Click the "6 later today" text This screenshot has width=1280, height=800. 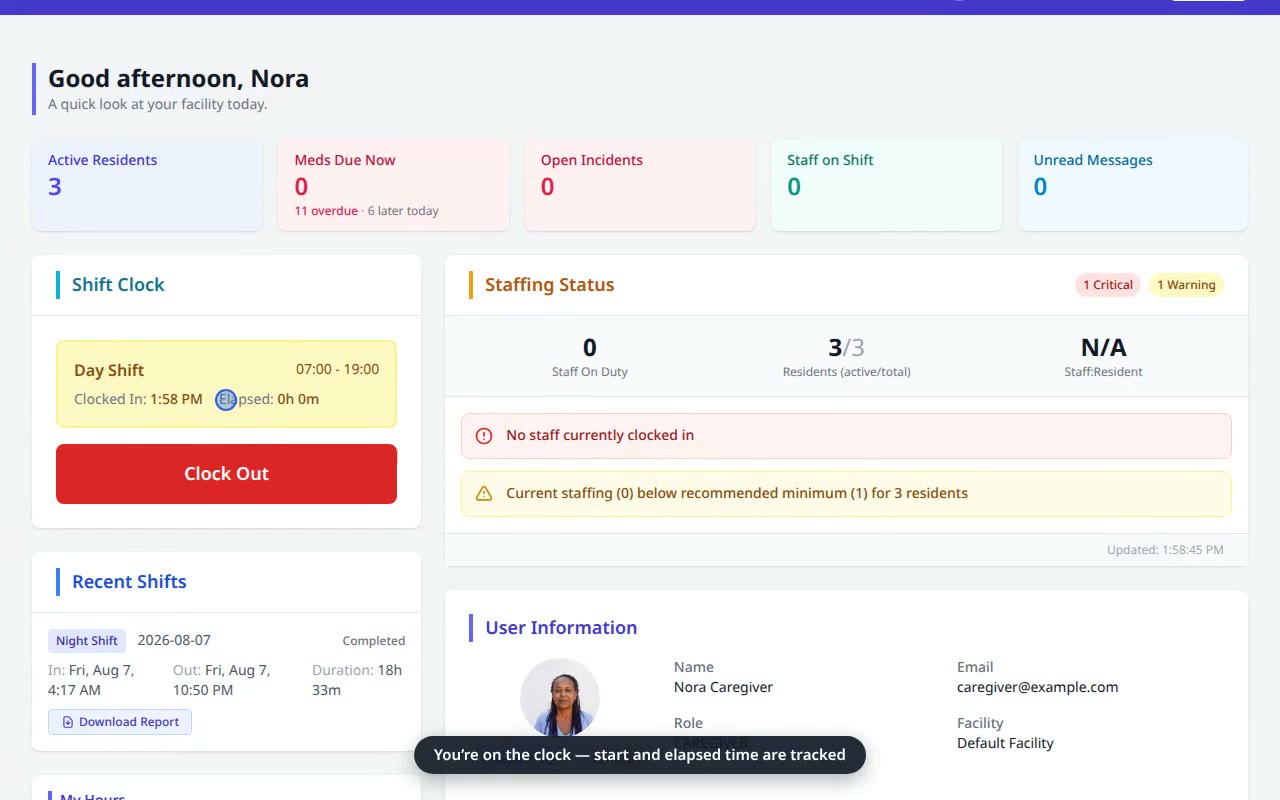403,211
